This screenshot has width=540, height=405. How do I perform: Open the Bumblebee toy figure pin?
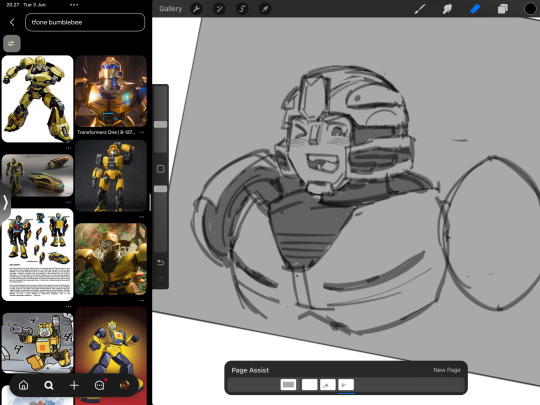[111, 176]
